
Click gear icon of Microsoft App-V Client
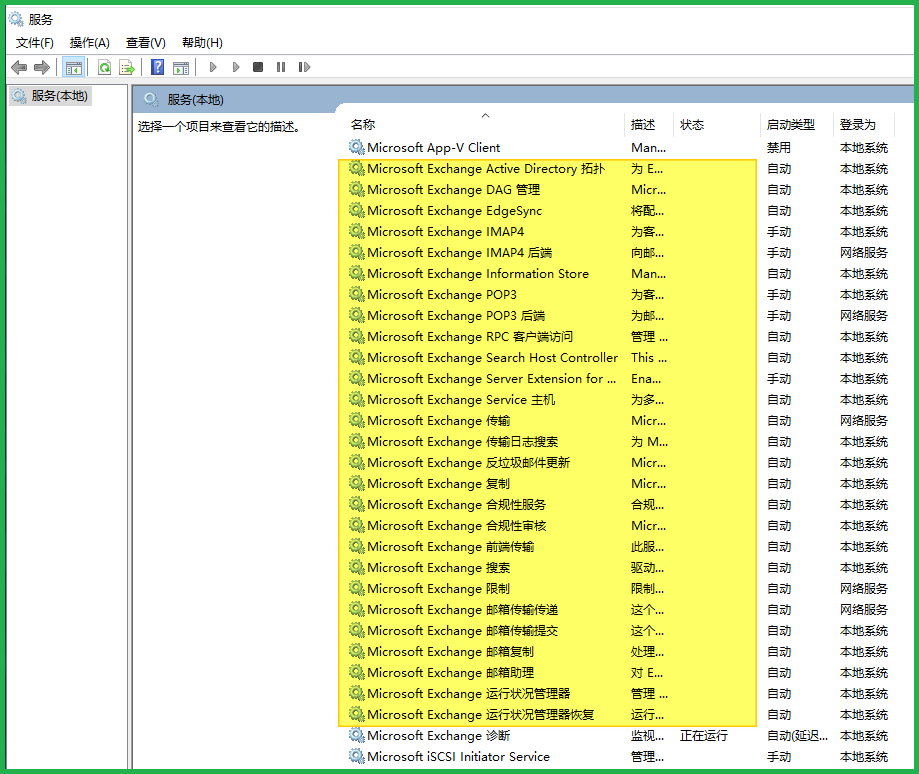[356, 147]
